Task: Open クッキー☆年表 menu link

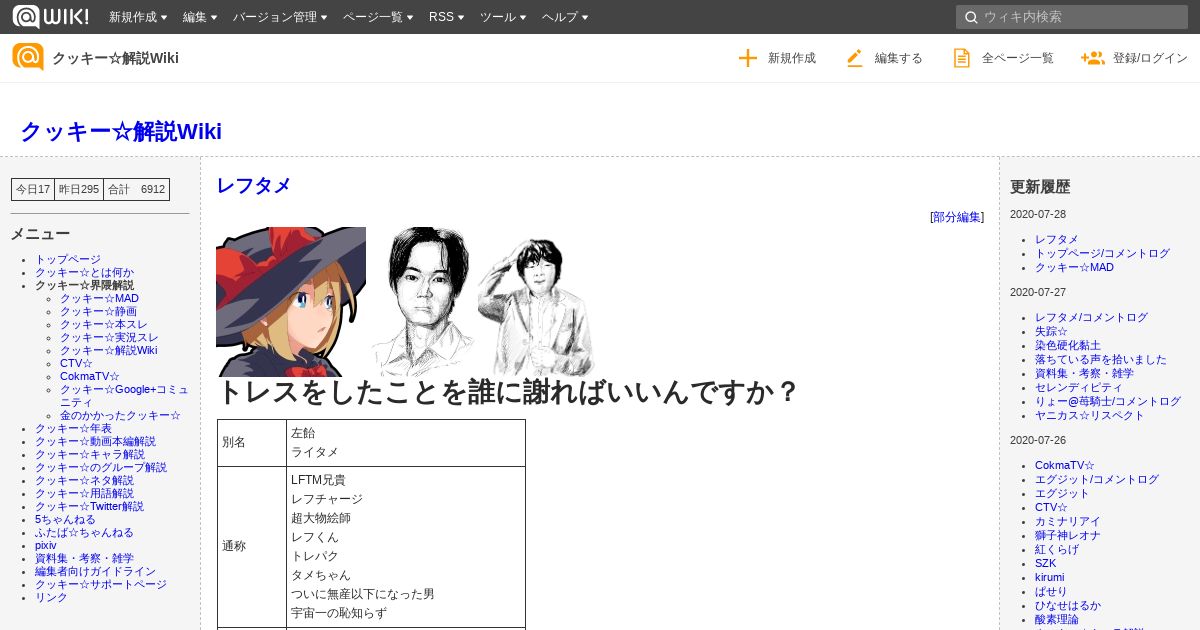Action: 73,428
